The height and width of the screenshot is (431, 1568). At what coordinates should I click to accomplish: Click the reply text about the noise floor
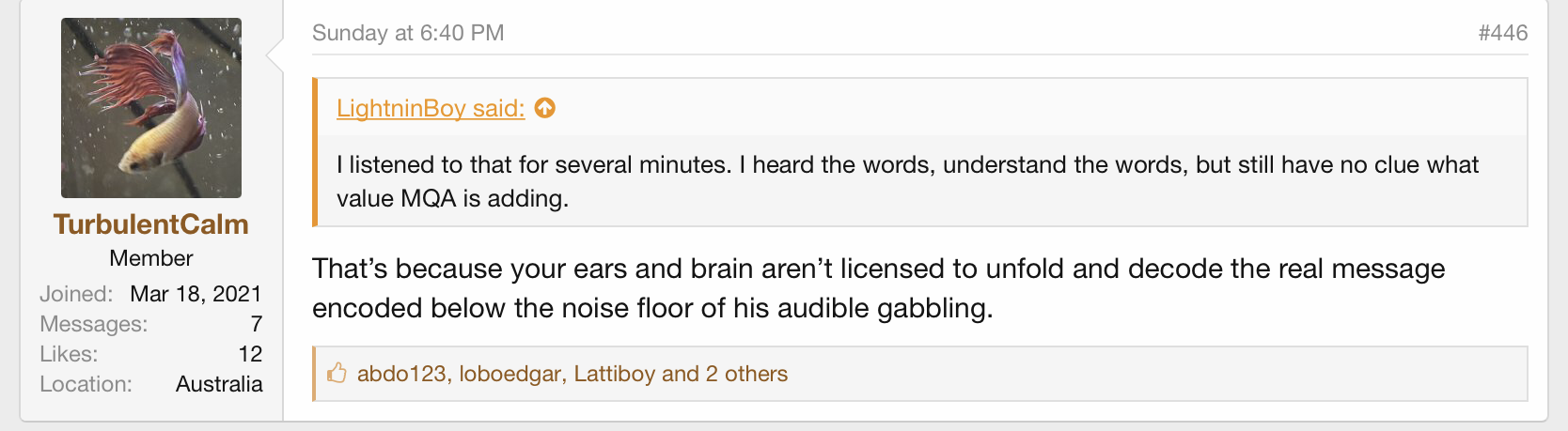pos(878,288)
